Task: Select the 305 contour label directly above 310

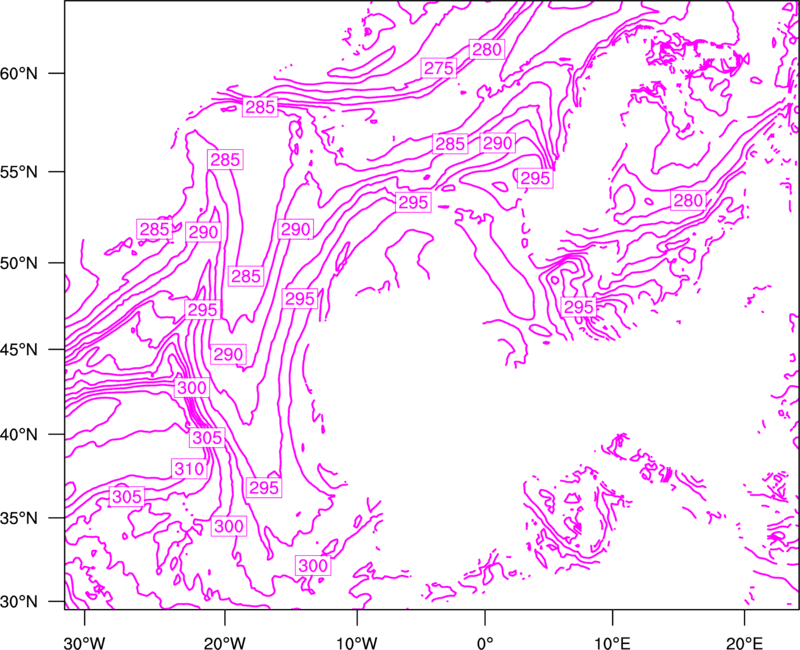Action: click(x=207, y=437)
